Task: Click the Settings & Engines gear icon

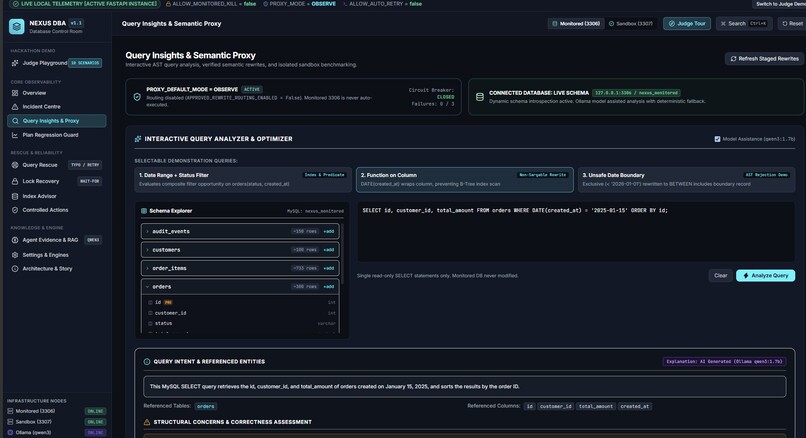Action: coord(15,254)
